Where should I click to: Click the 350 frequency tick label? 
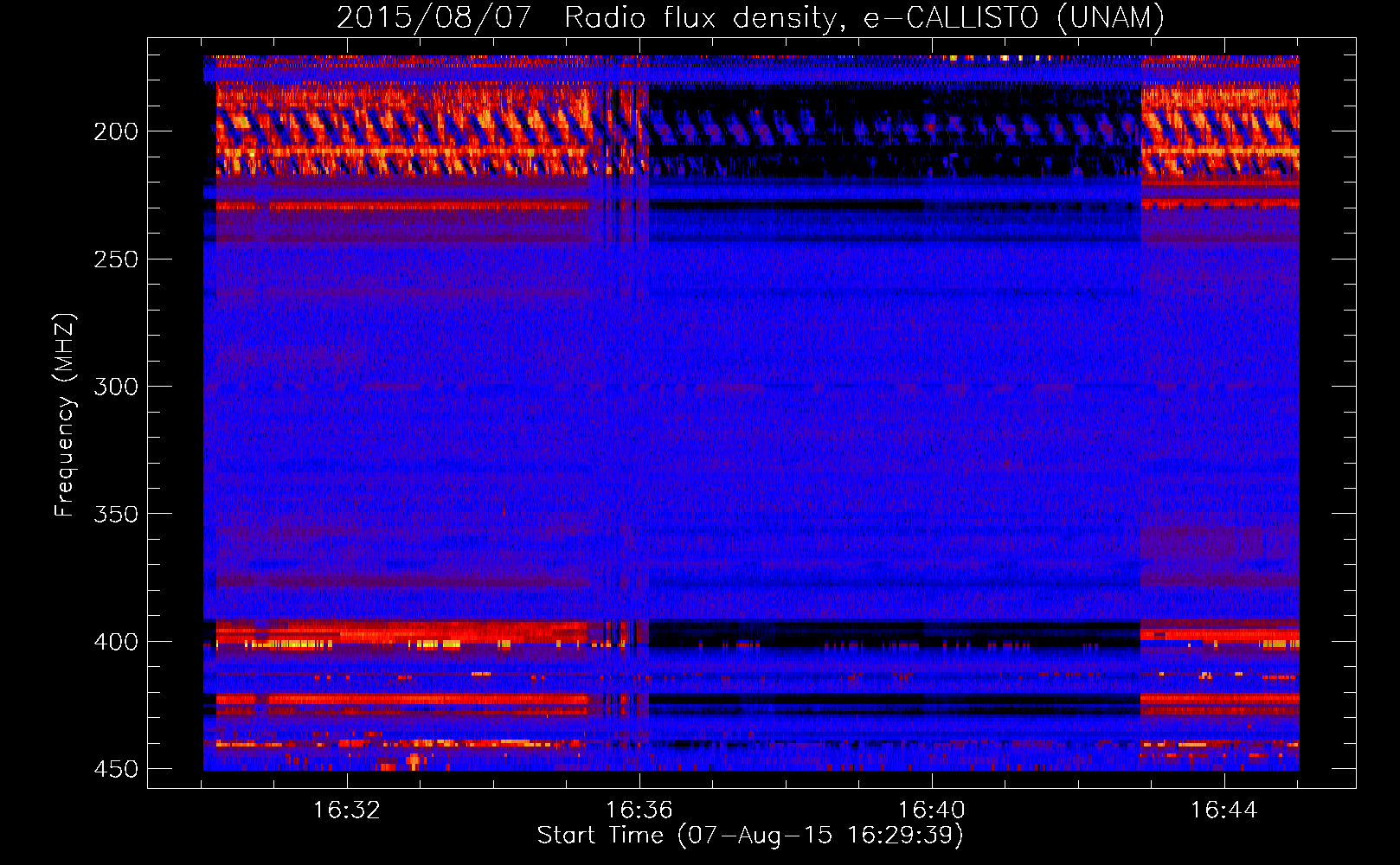(116, 515)
